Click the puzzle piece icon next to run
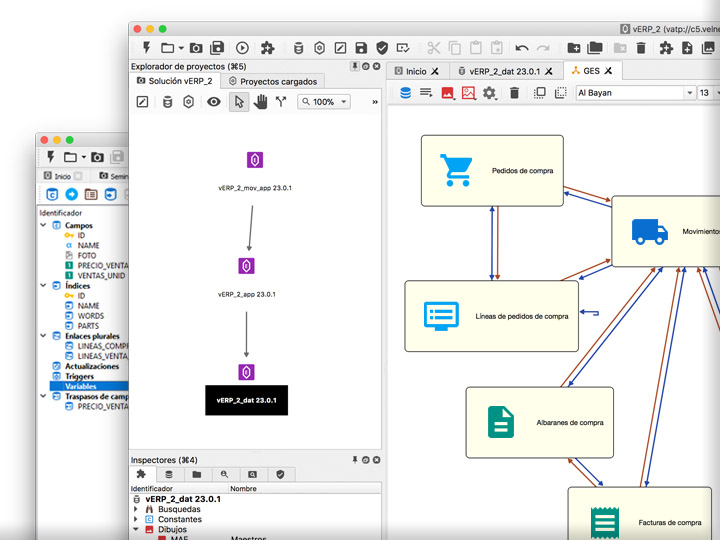This screenshot has height=540, width=720. (x=267, y=48)
